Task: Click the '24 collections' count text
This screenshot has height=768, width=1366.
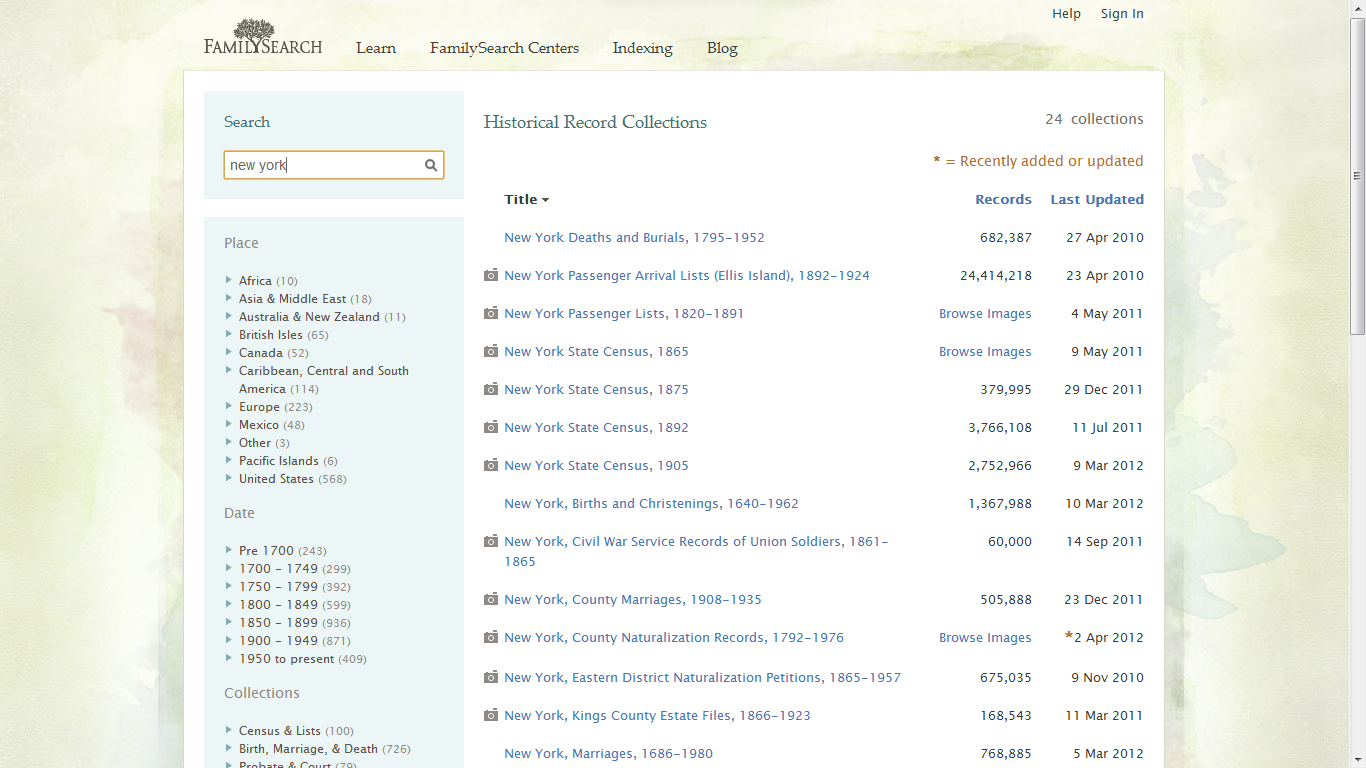Action: pyautogui.click(x=1094, y=119)
